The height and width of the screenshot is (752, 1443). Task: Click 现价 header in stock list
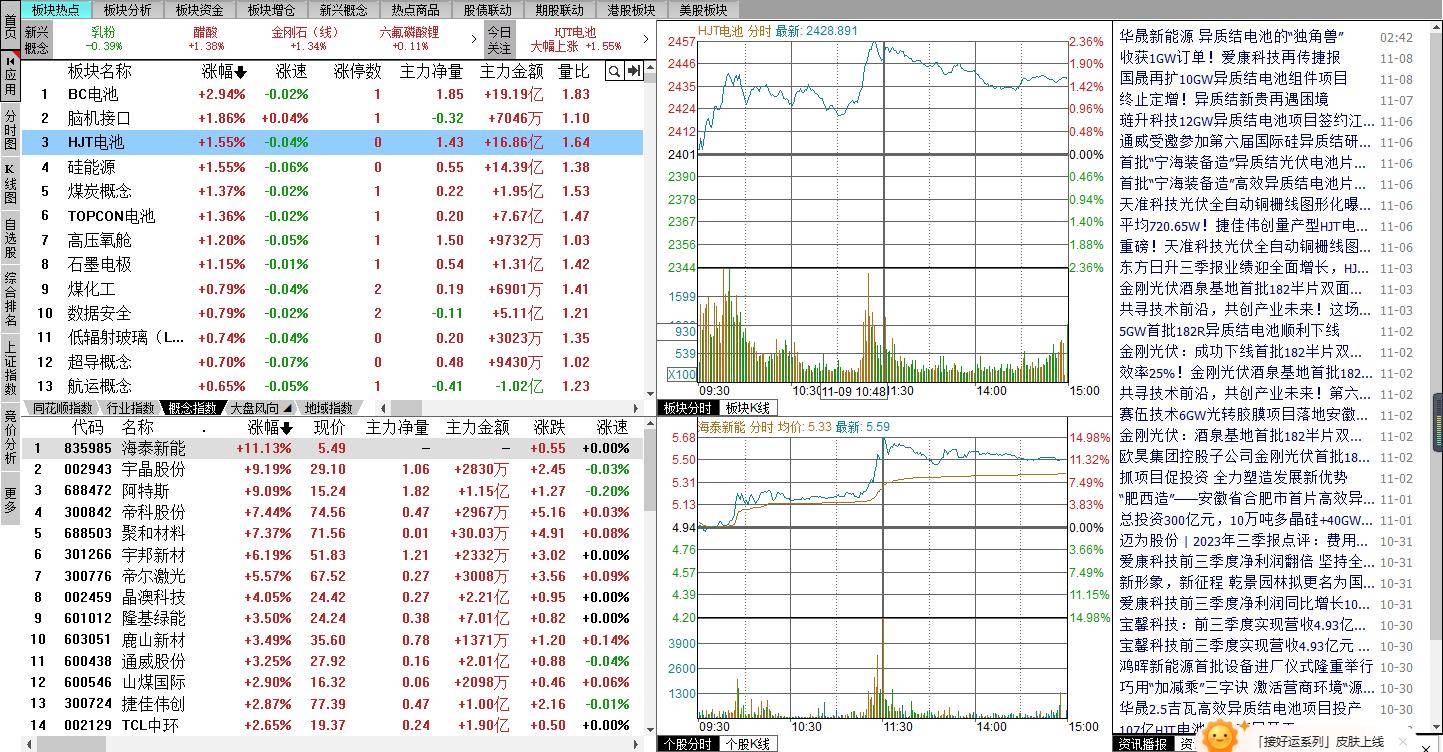click(330, 428)
